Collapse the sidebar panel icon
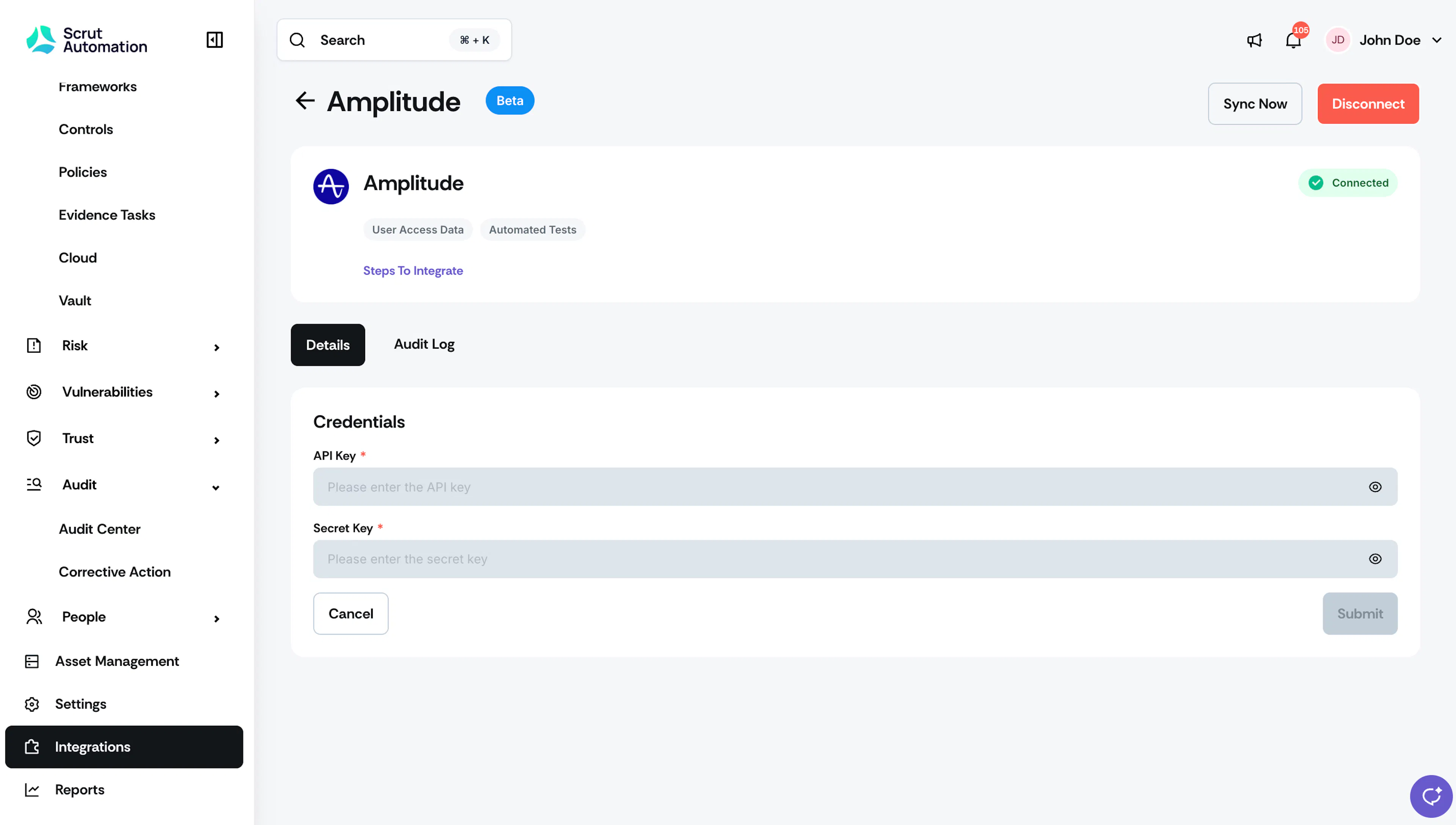 [x=214, y=40]
